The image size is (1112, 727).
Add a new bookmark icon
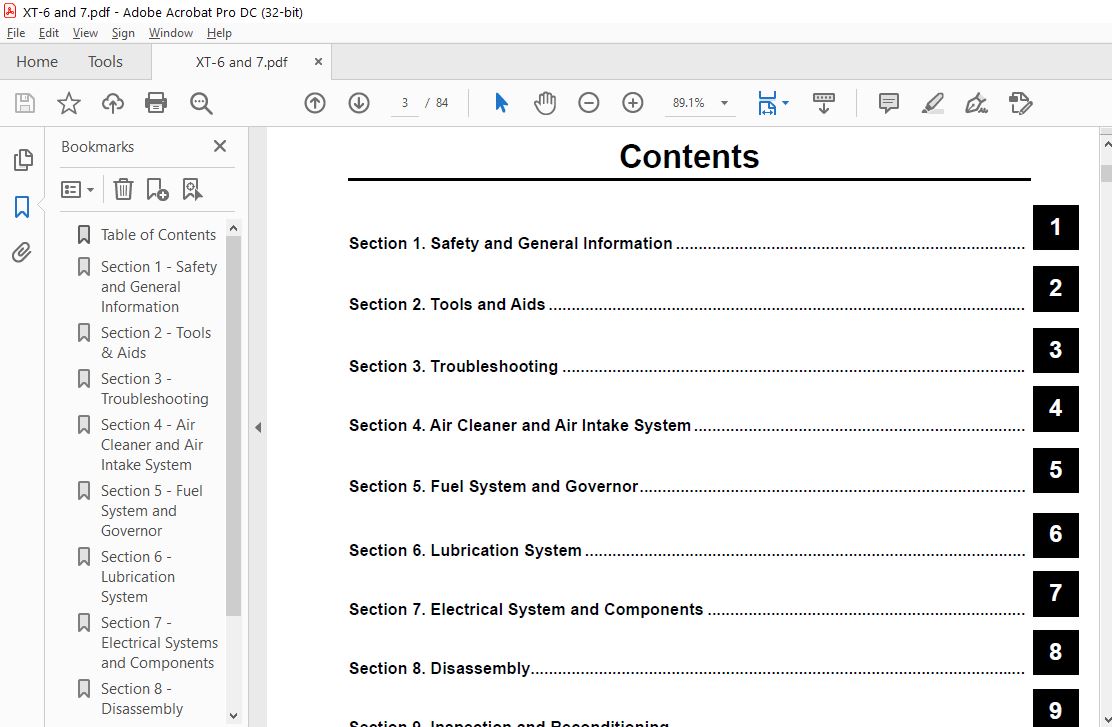pos(157,189)
